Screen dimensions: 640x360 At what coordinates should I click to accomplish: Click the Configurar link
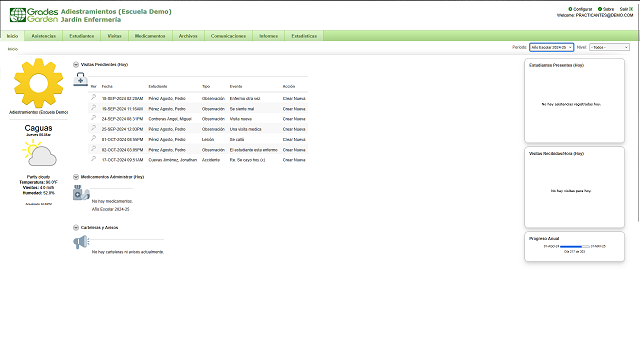[582, 9]
